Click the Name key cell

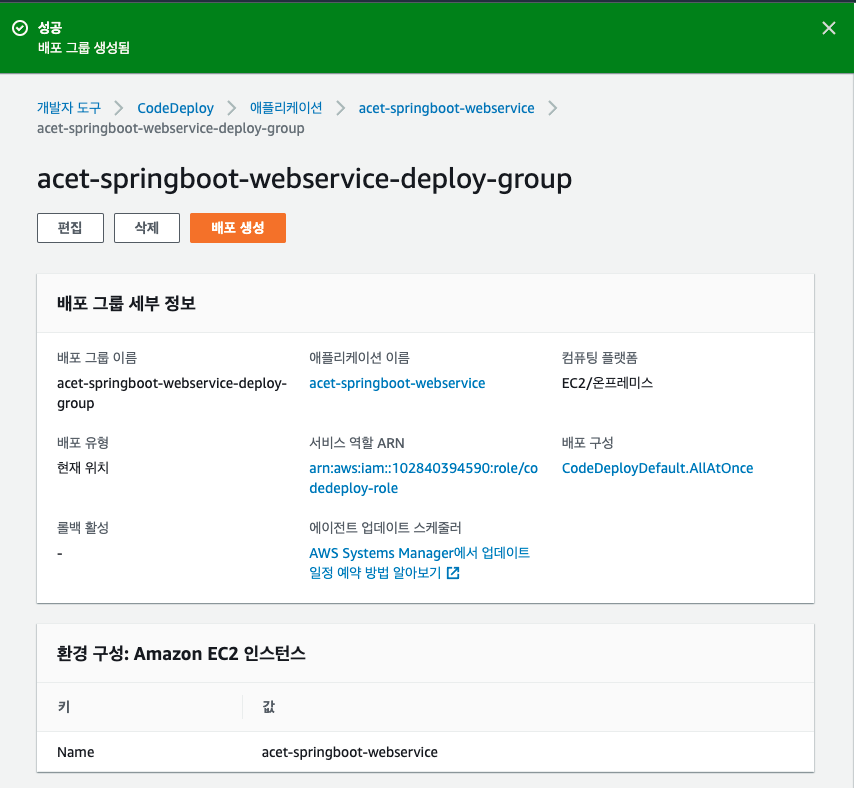pyautogui.click(x=75, y=752)
